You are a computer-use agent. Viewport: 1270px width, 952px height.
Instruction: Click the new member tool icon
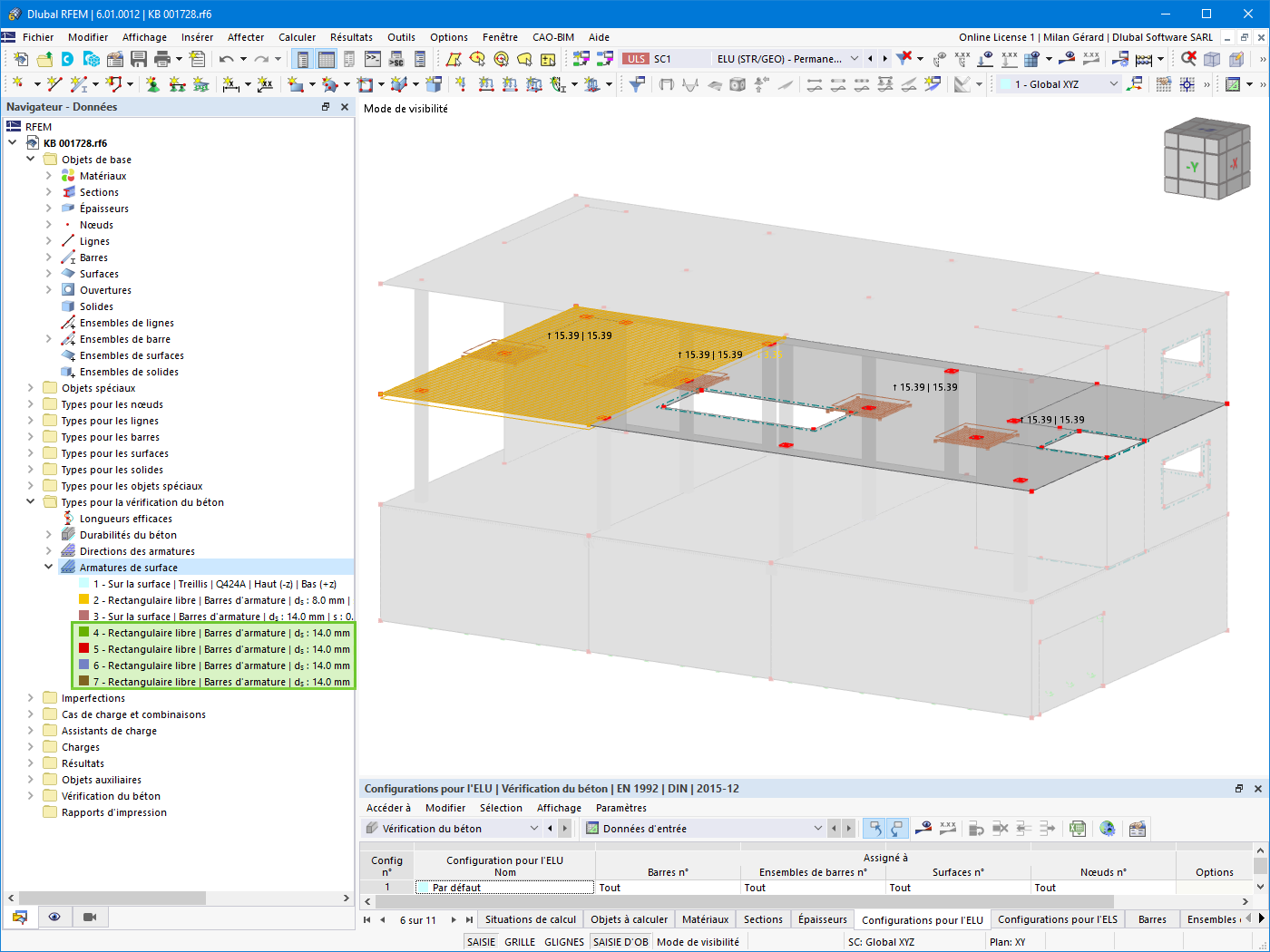coord(78,83)
